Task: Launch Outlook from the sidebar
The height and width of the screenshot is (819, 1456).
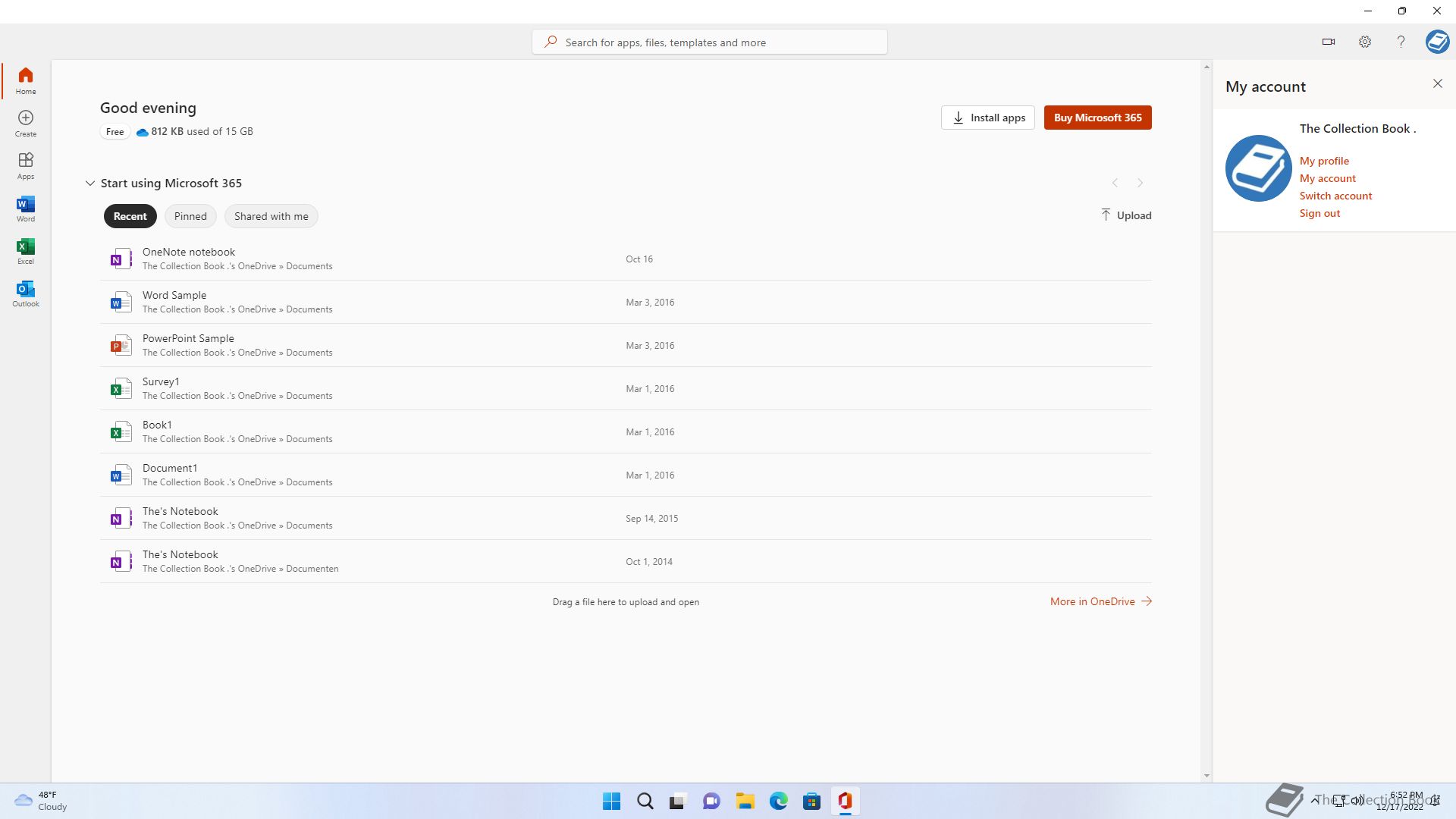Action: (x=26, y=293)
